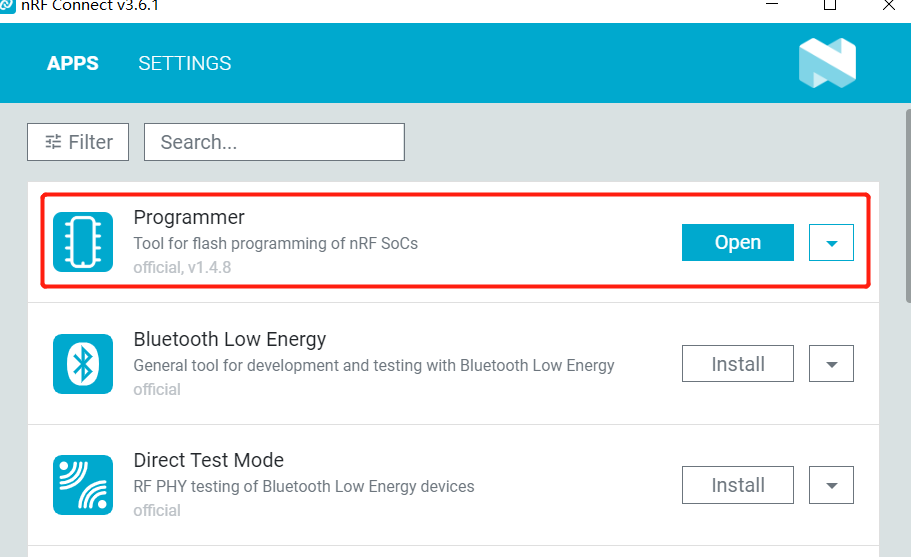Switch to the APPS tab
Viewport: 911px width, 557px height.
(x=73, y=63)
